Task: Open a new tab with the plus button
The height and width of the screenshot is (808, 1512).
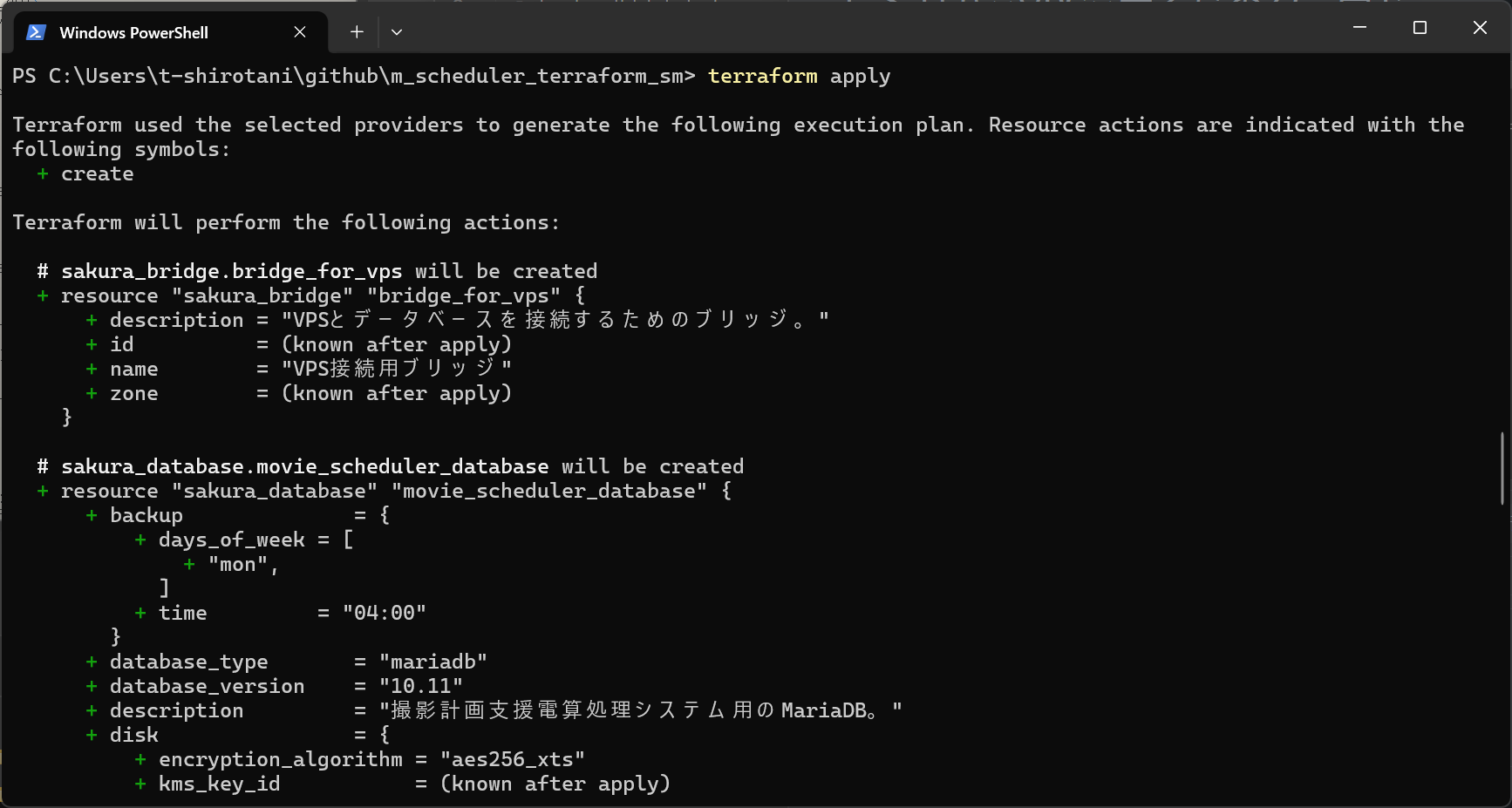Action: tap(357, 32)
